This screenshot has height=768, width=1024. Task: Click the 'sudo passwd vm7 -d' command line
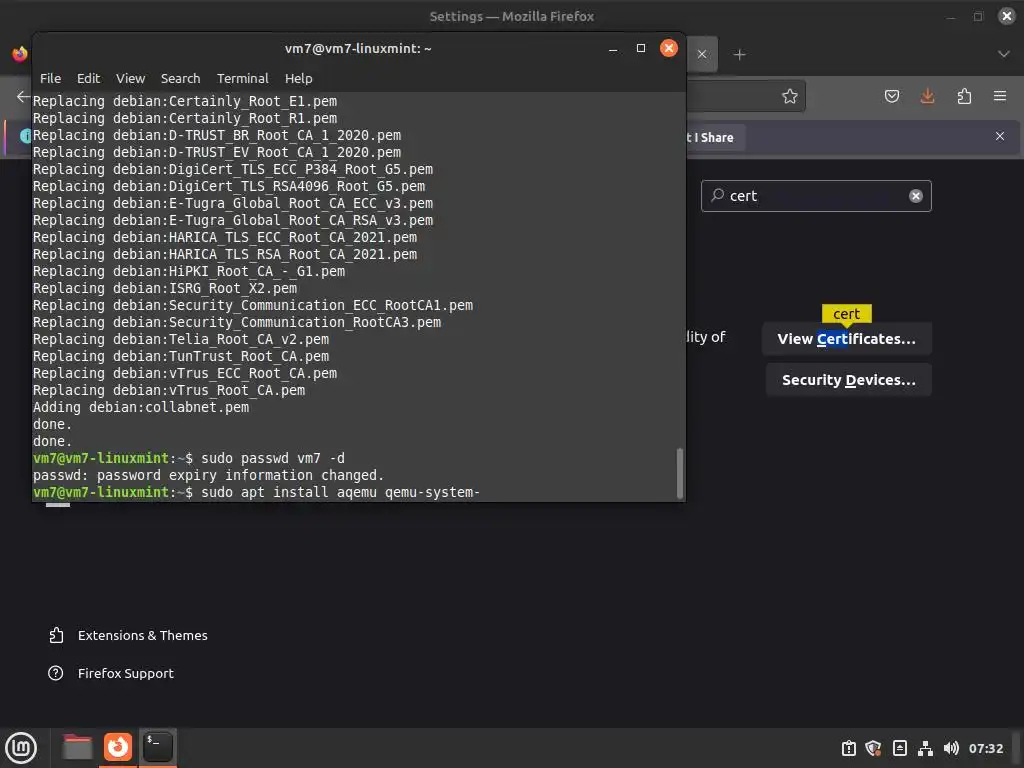click(189, 458)
